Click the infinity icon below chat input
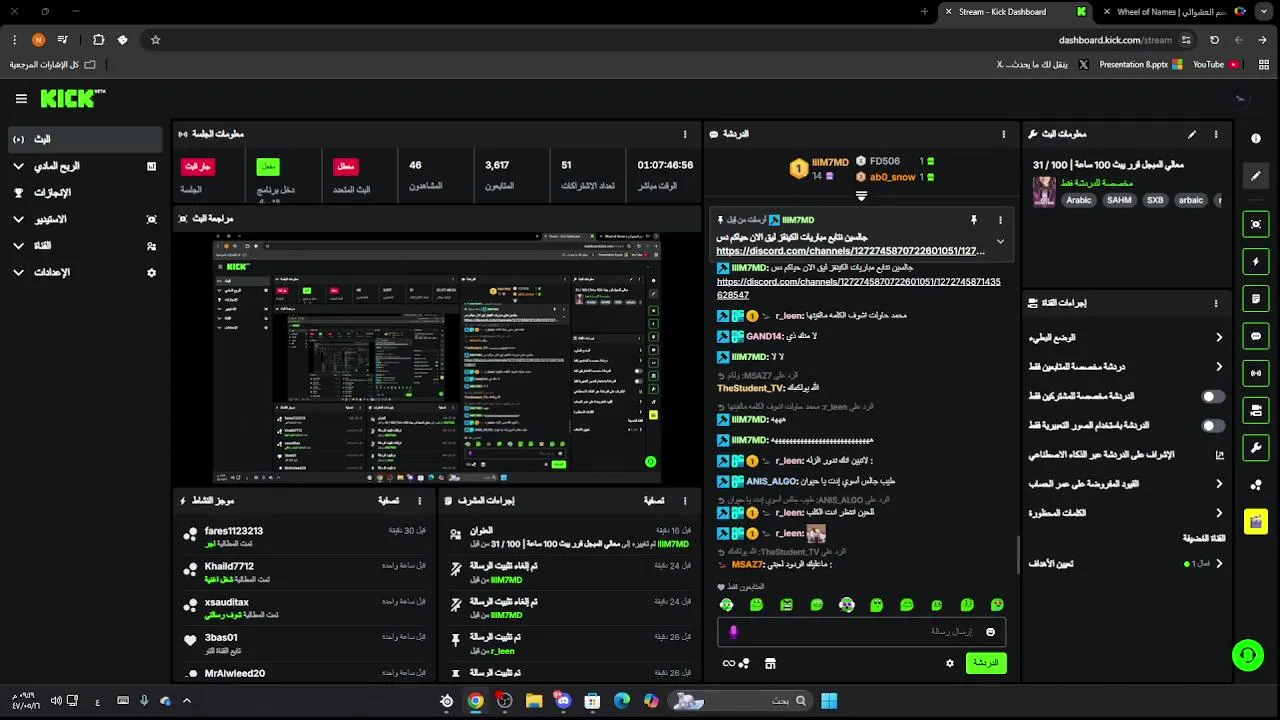This screenshot has width=1280, height=720. pyautogui.click(x=729, y=663)
